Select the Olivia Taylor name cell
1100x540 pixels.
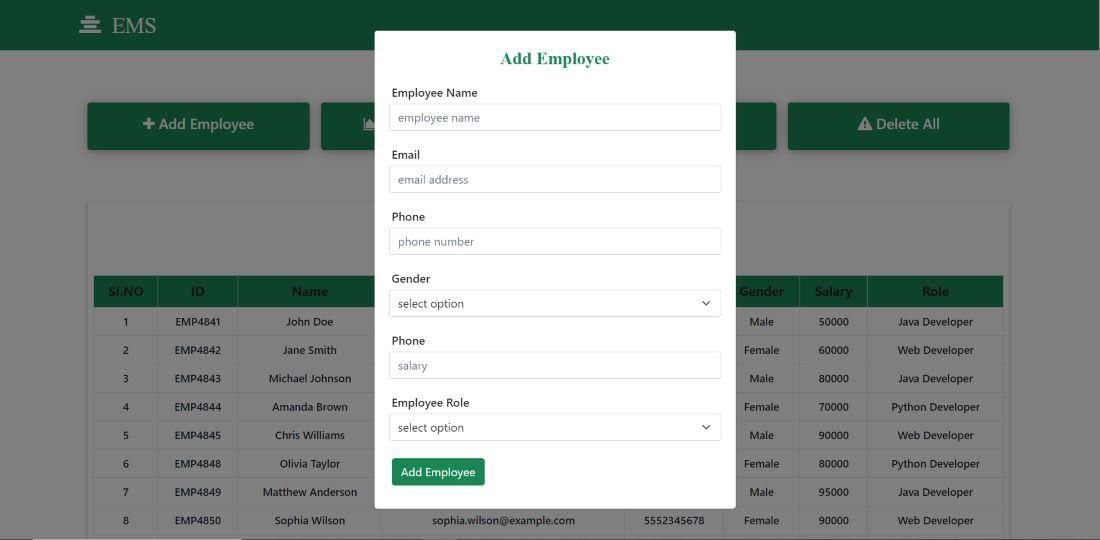309,464
